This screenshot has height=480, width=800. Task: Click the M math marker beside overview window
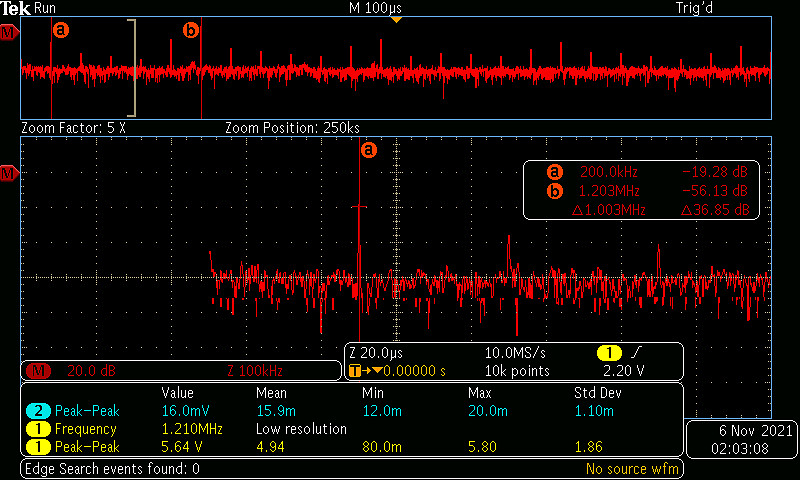[x=9, y=34]
